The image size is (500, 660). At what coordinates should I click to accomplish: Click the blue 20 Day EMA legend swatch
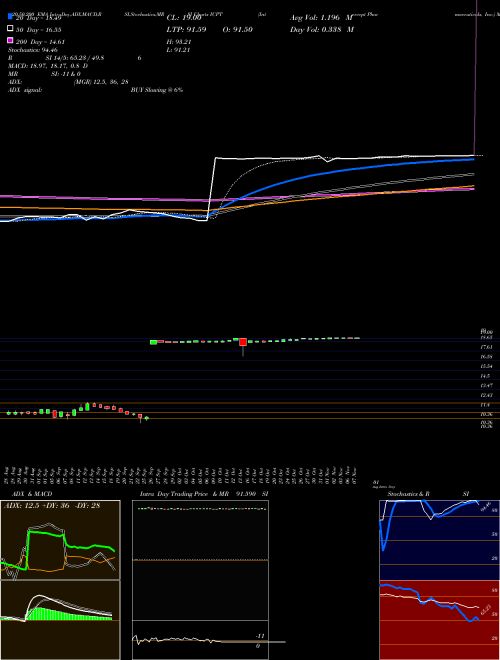tap(11, 17)
